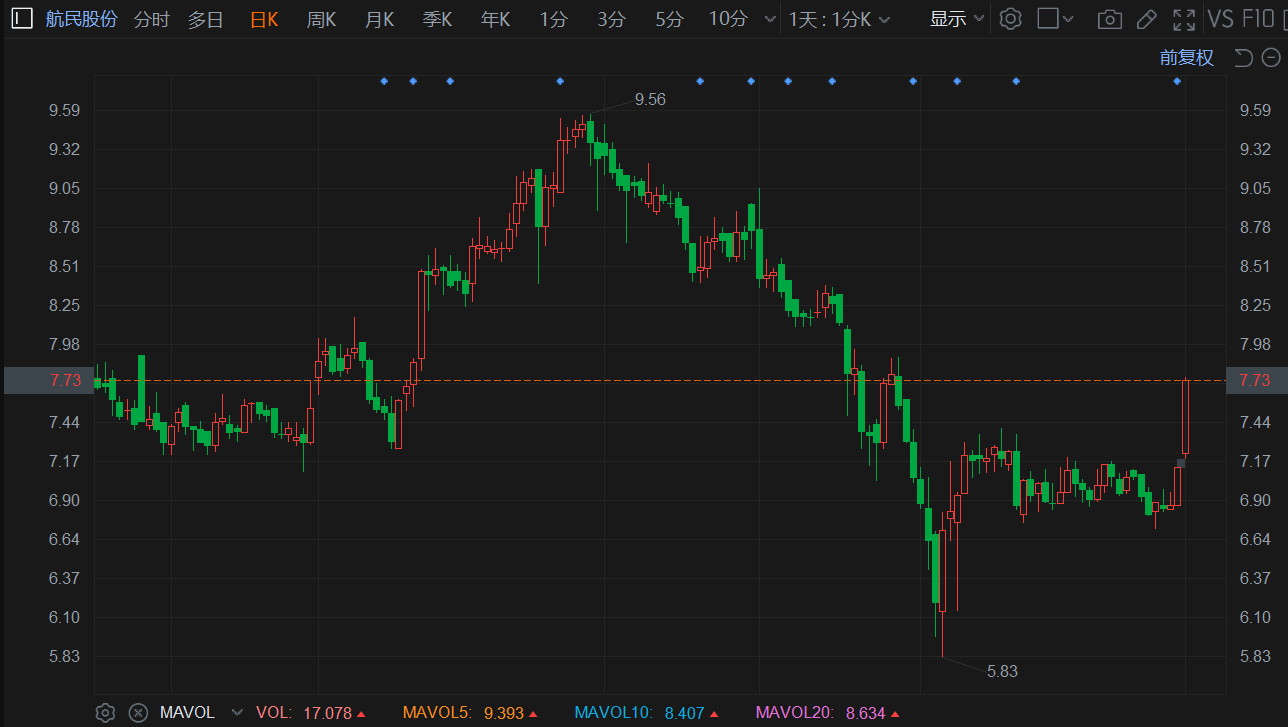Expand more periods arrow after 10分
This screenshot has width=1288, height=727.
(x=769, y=19)
